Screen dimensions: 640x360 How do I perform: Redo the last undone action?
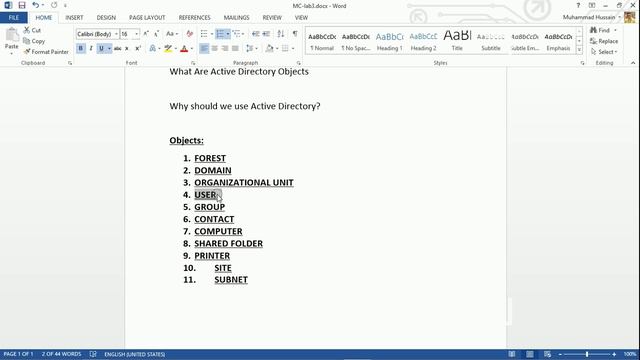[54, 5]
